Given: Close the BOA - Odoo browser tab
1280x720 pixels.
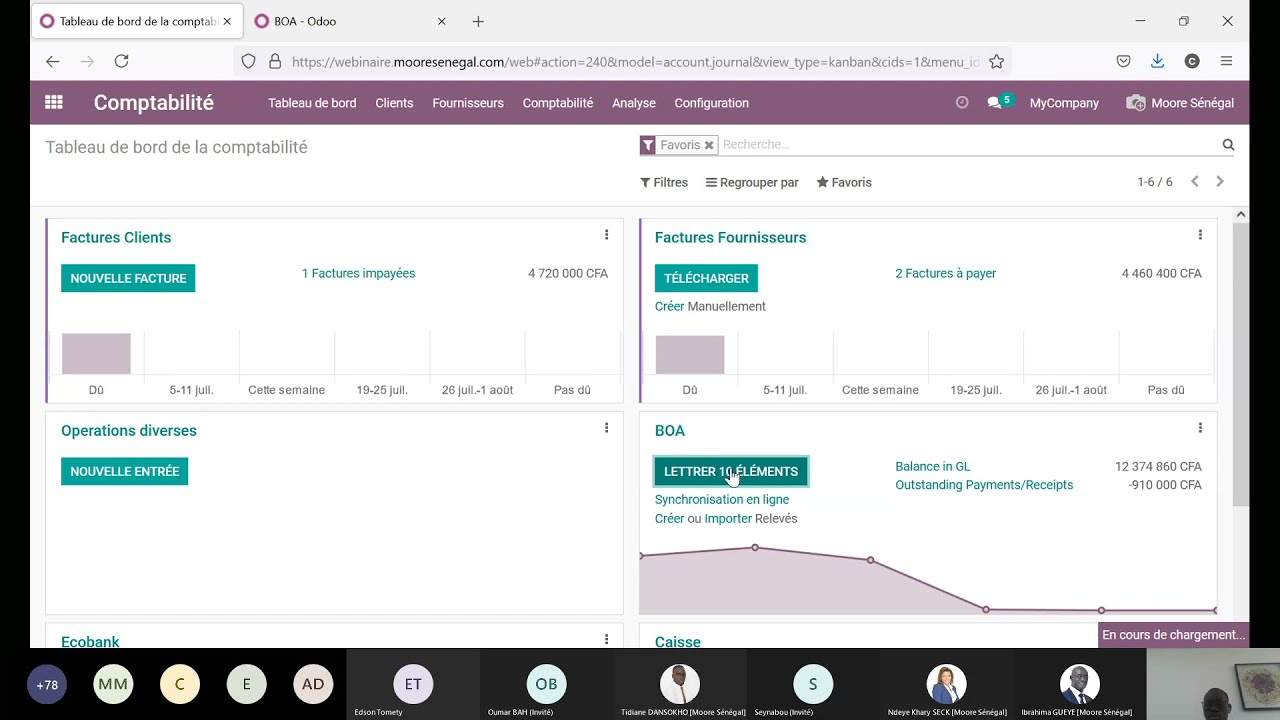Looking at the screenshot, I should coord(441,21).
